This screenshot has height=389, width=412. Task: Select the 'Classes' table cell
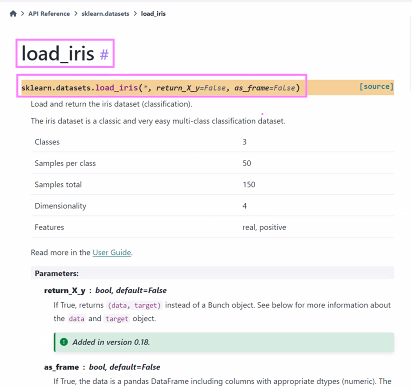(x=47, y=142)
